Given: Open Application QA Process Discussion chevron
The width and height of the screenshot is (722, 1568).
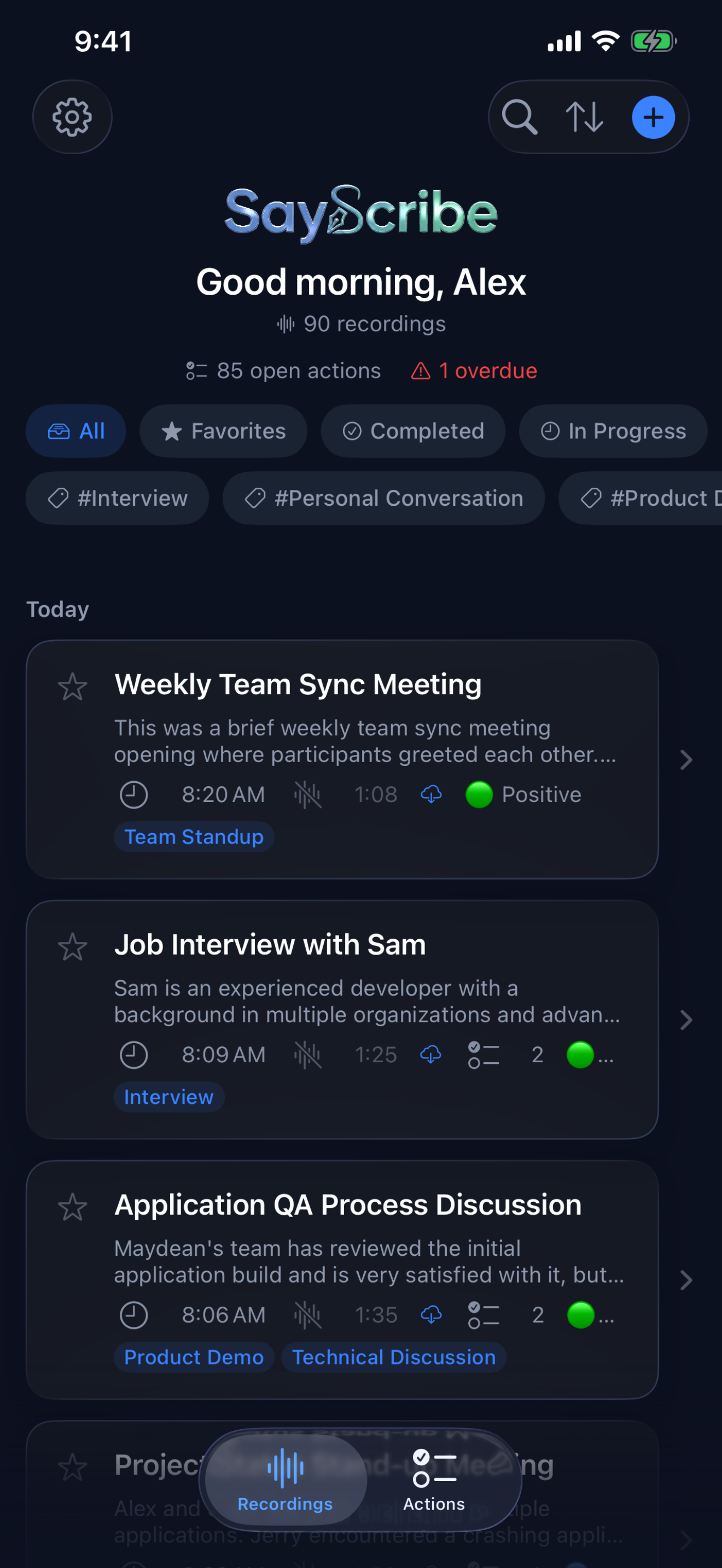Looking at the screenshot, I should [x=686, y=1280].
